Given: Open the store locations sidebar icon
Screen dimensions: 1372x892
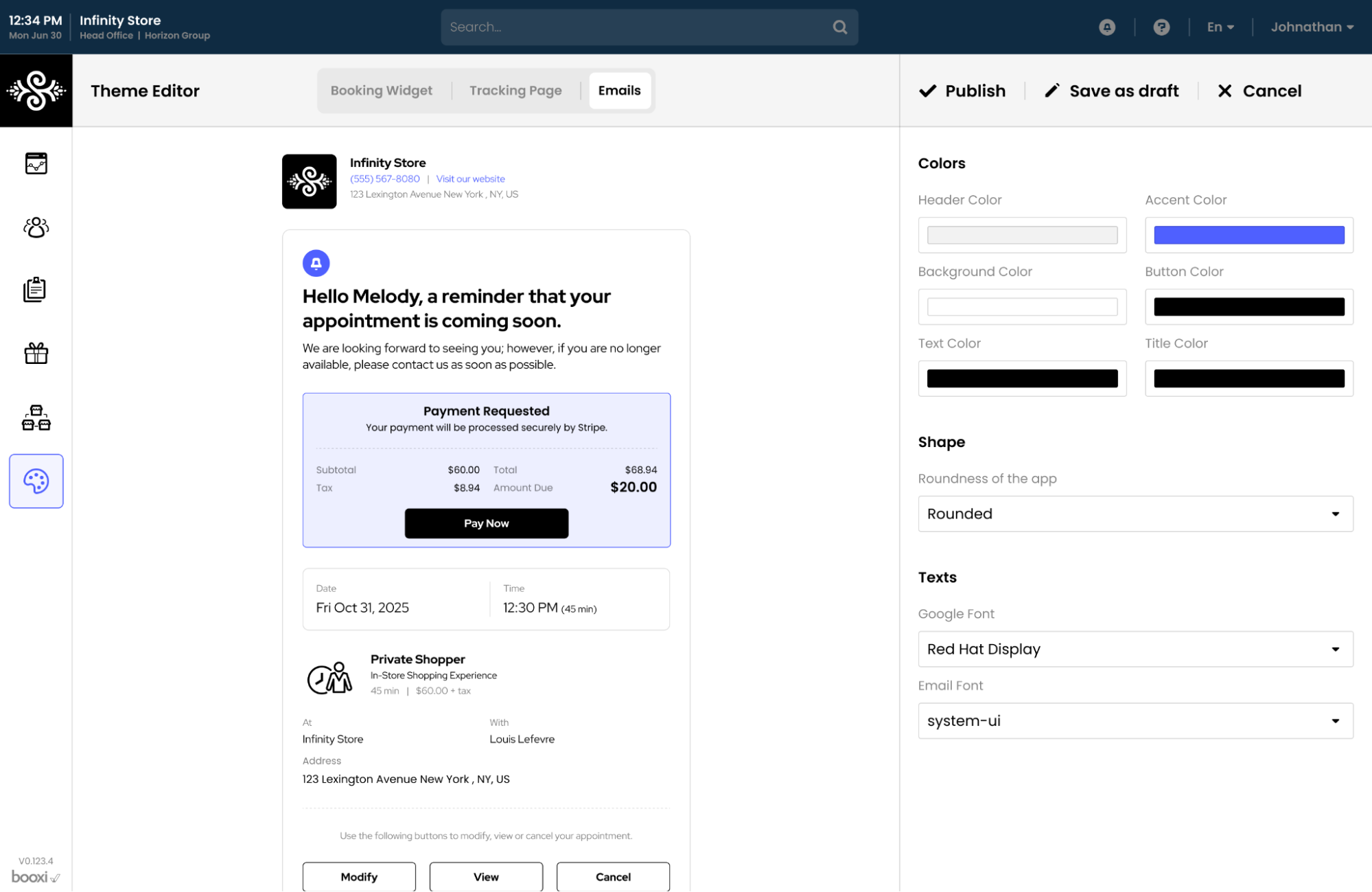Looking at the screenshot, I should coord(36,418).
